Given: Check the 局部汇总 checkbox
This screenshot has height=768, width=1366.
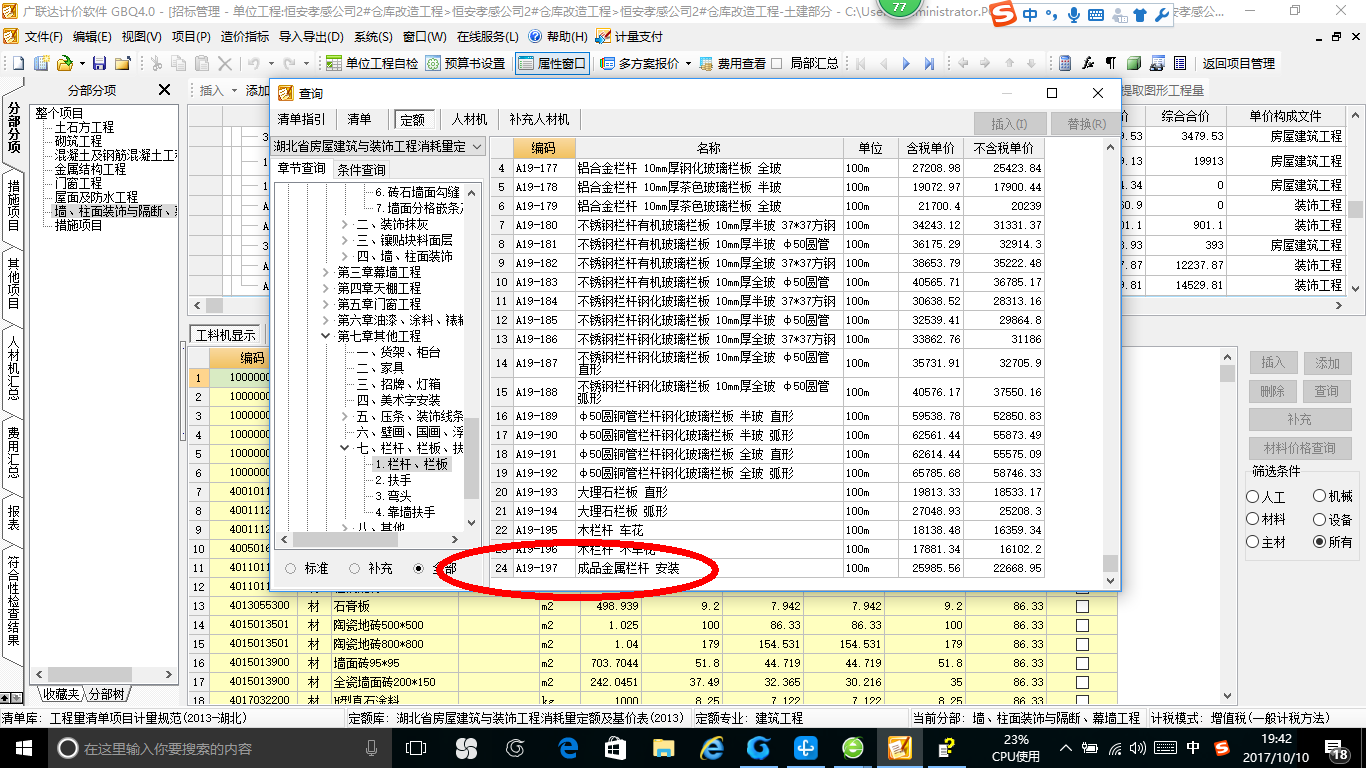Looking at the screenshot, I should 777,63.
